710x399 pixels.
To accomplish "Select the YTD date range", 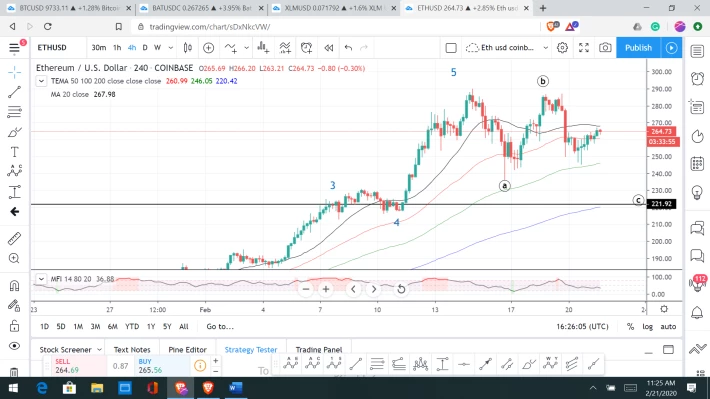I will pos(132,326).
